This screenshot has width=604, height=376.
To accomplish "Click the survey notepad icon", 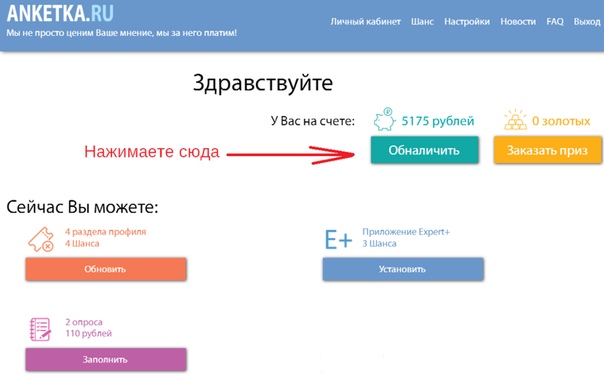I will pos(40,329).
